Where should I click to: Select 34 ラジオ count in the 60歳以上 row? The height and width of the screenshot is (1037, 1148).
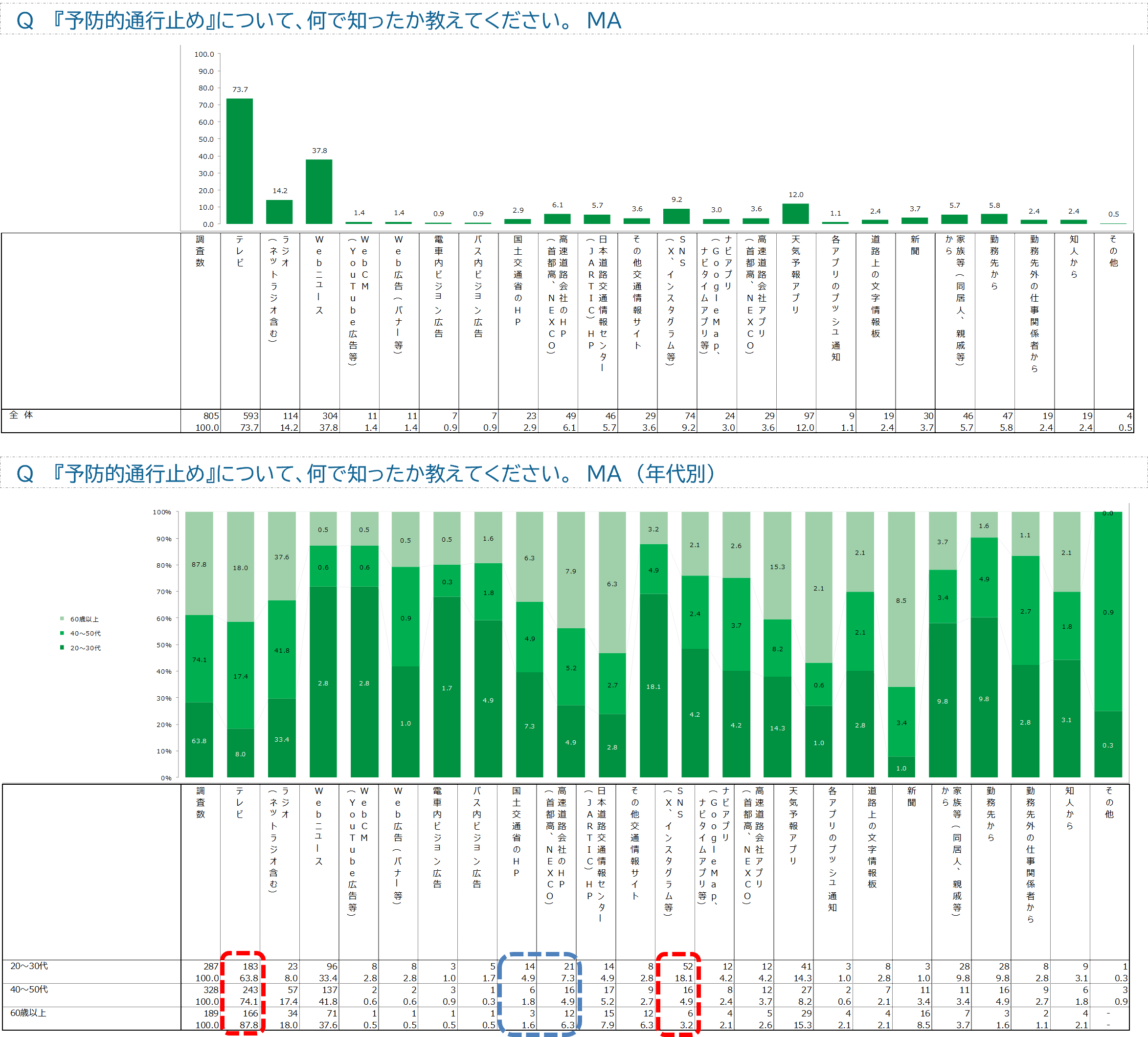[x=293, y=1013]
